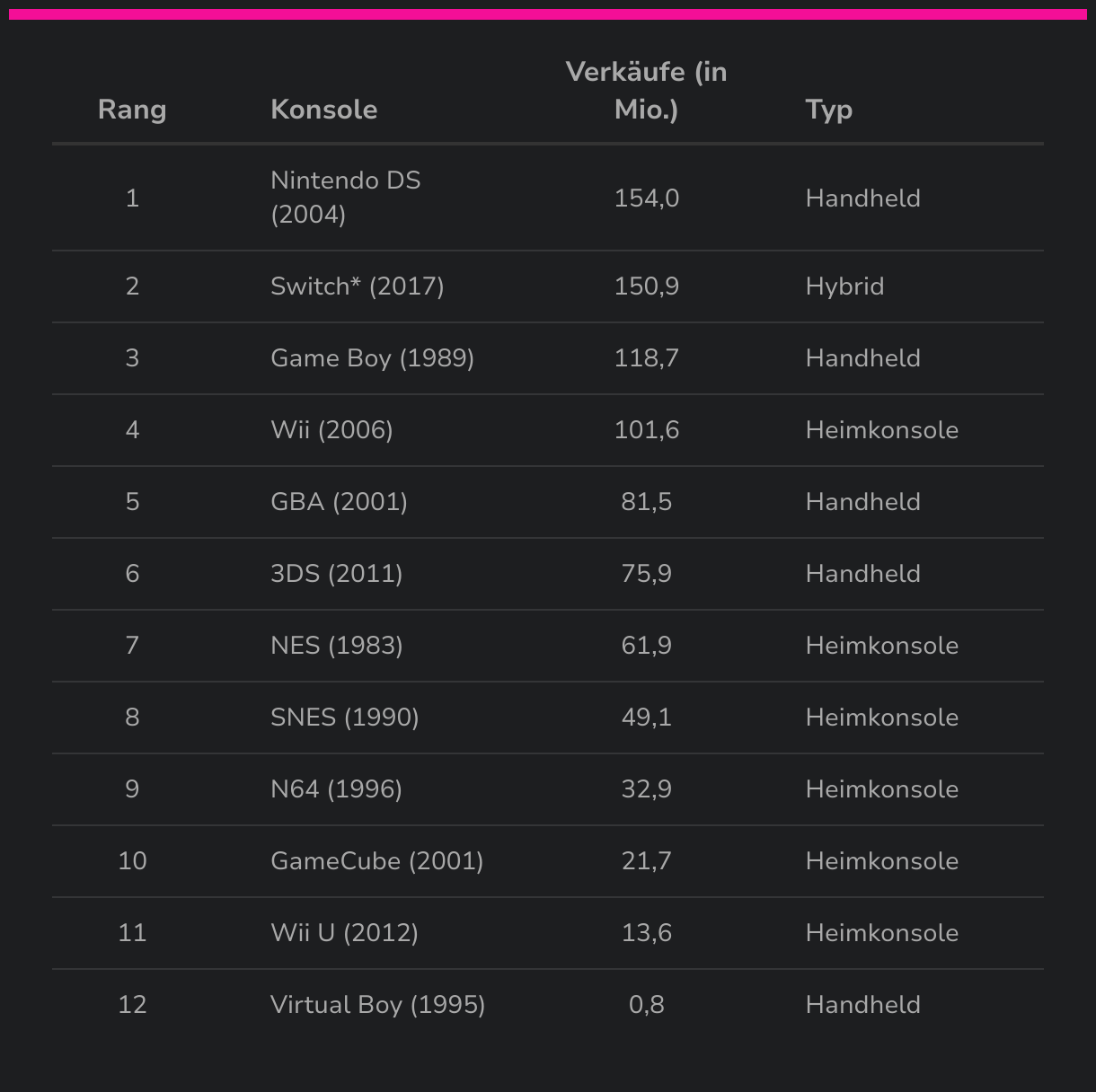This screenshot has width=1096, height=1092.
Task: Click the Verkäufe (in Mio.) header
Action: [x=647, y=91]
